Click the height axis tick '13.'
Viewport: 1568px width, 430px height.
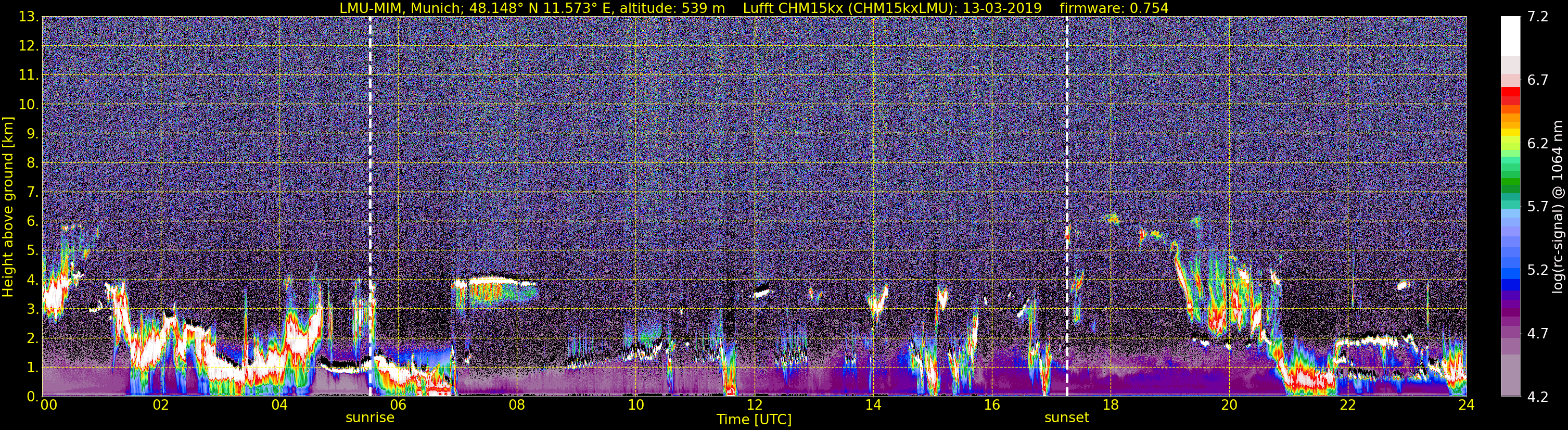[x=29, y=17]
